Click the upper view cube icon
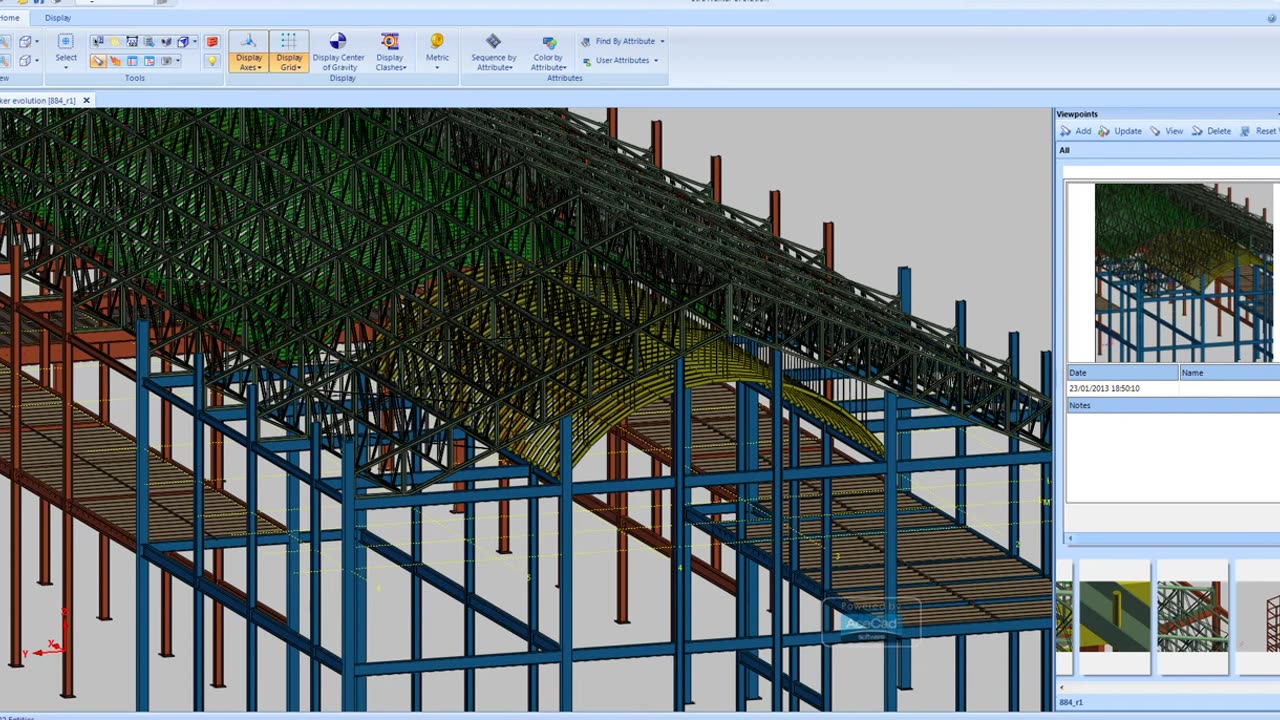The height and width of the screenshot is (720, 1280). coord(25,42)
